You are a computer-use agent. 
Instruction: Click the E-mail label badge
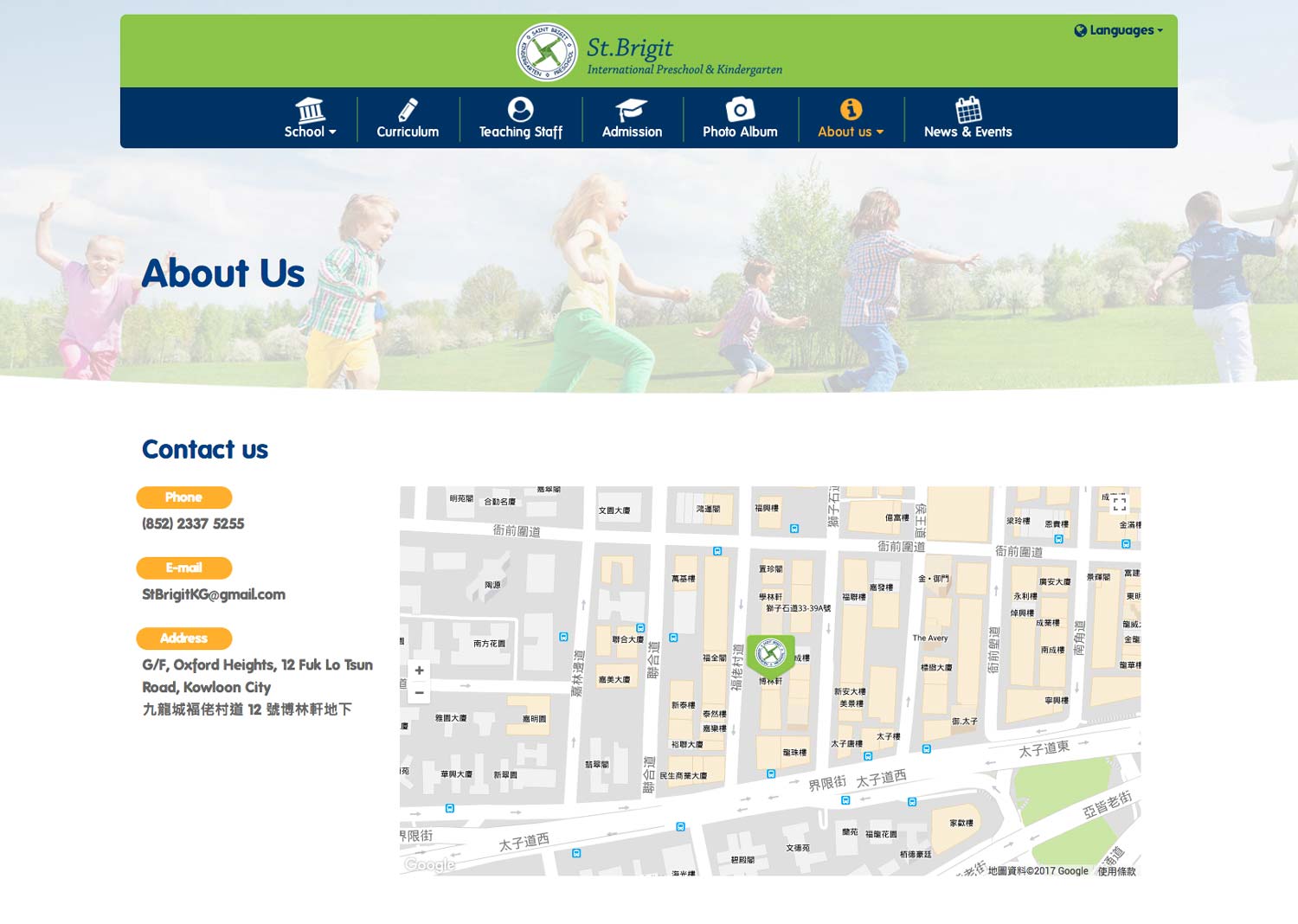183,568
